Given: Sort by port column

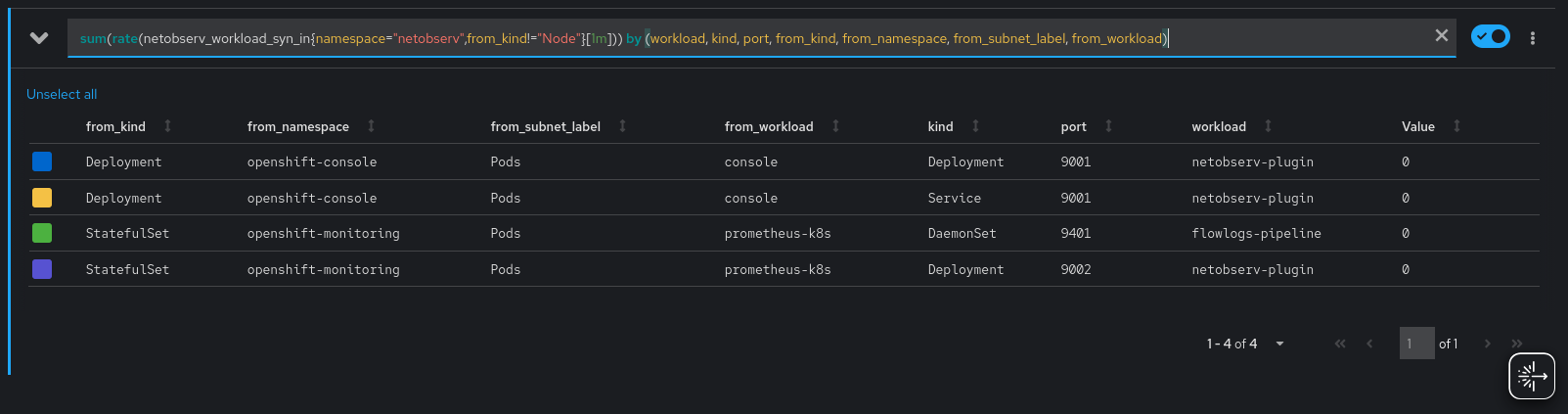Looking at the screenshot, I should tap(1108, 126).
